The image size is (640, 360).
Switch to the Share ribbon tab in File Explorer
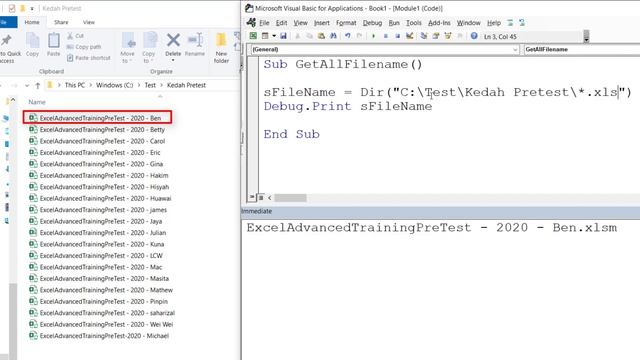click(61, 22)
